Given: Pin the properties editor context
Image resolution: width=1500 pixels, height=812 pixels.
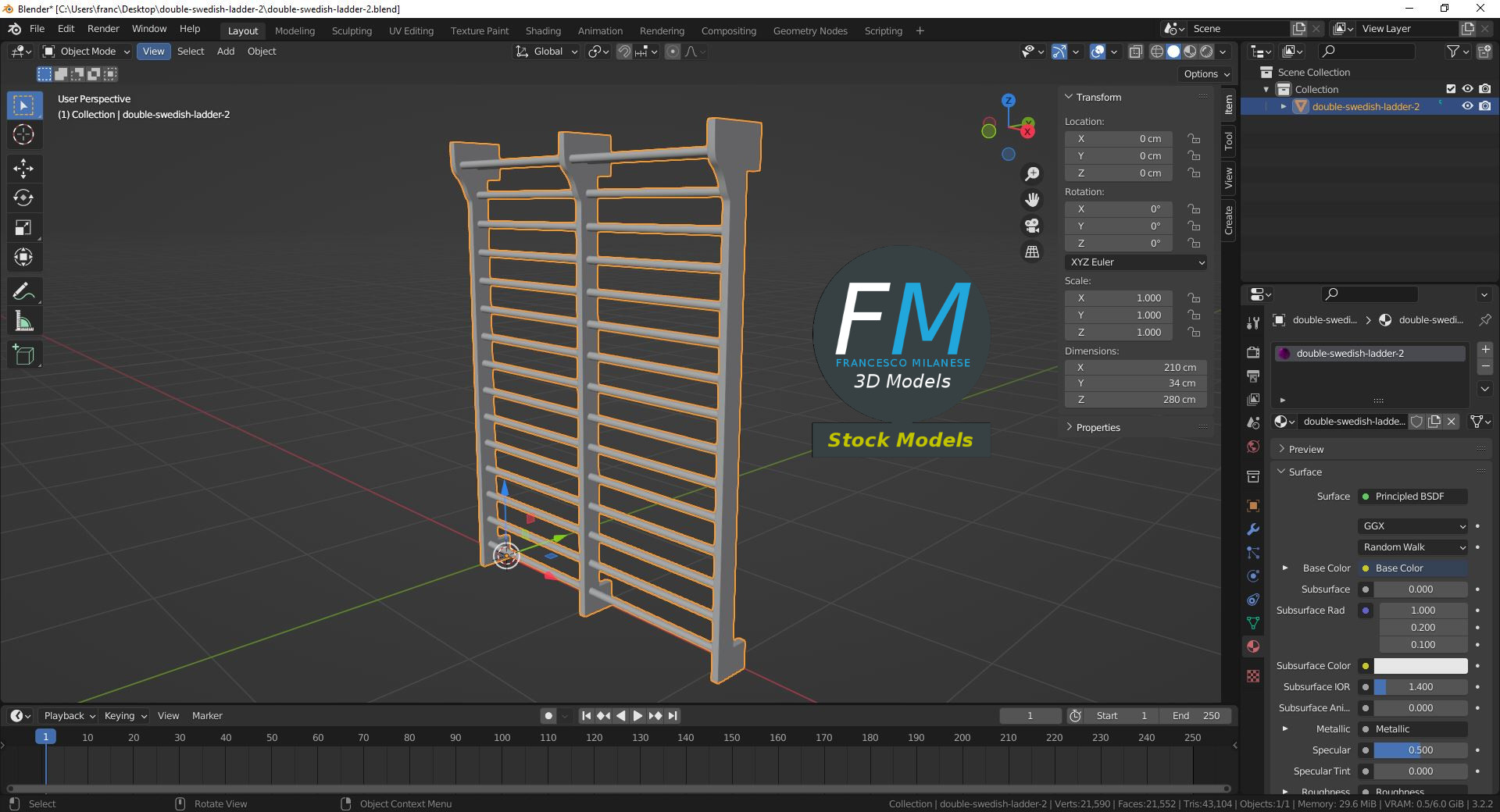Looking at the screenshot, I should tap(1485, 320).
